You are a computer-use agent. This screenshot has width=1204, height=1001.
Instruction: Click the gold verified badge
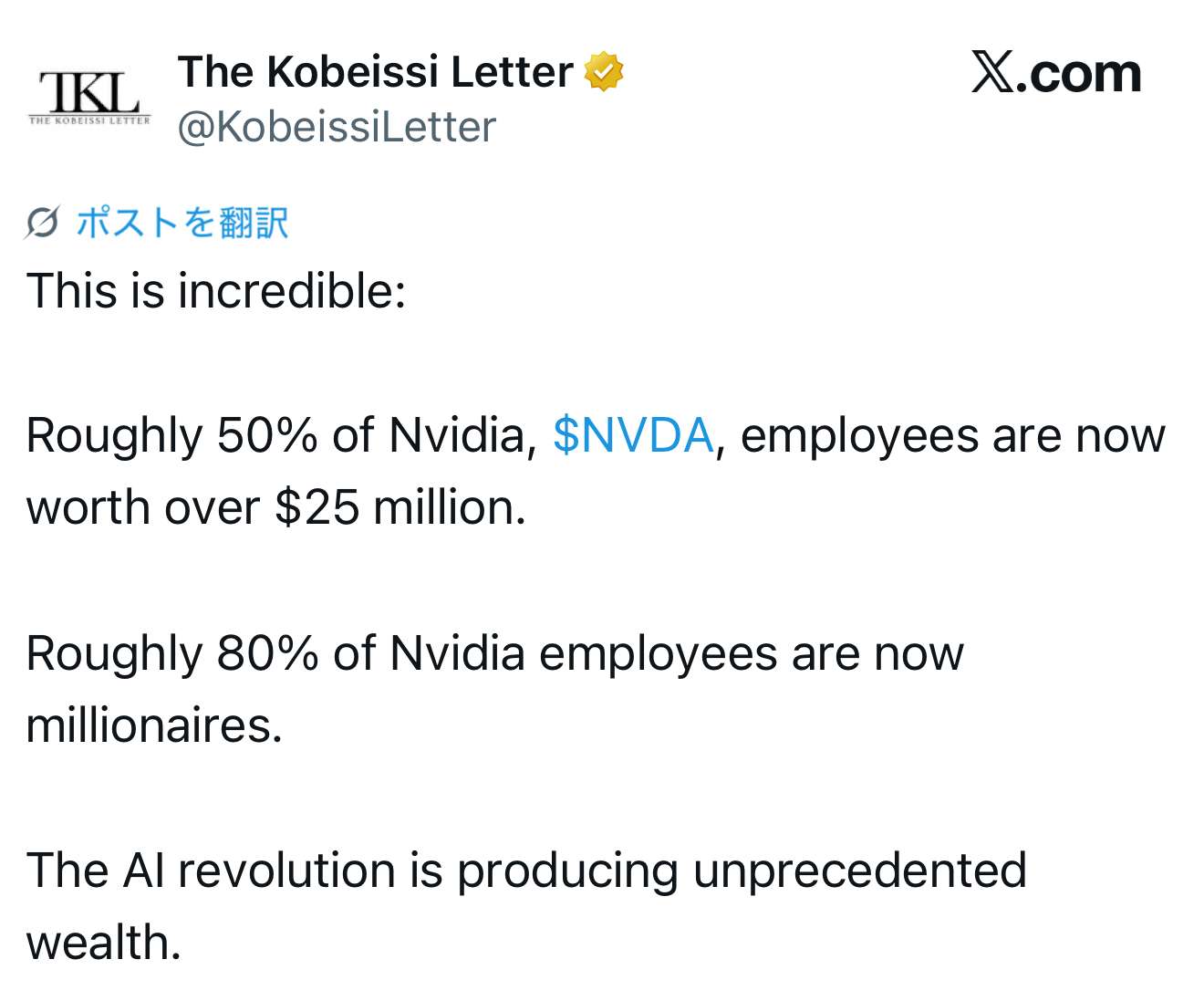coord(603,72)
